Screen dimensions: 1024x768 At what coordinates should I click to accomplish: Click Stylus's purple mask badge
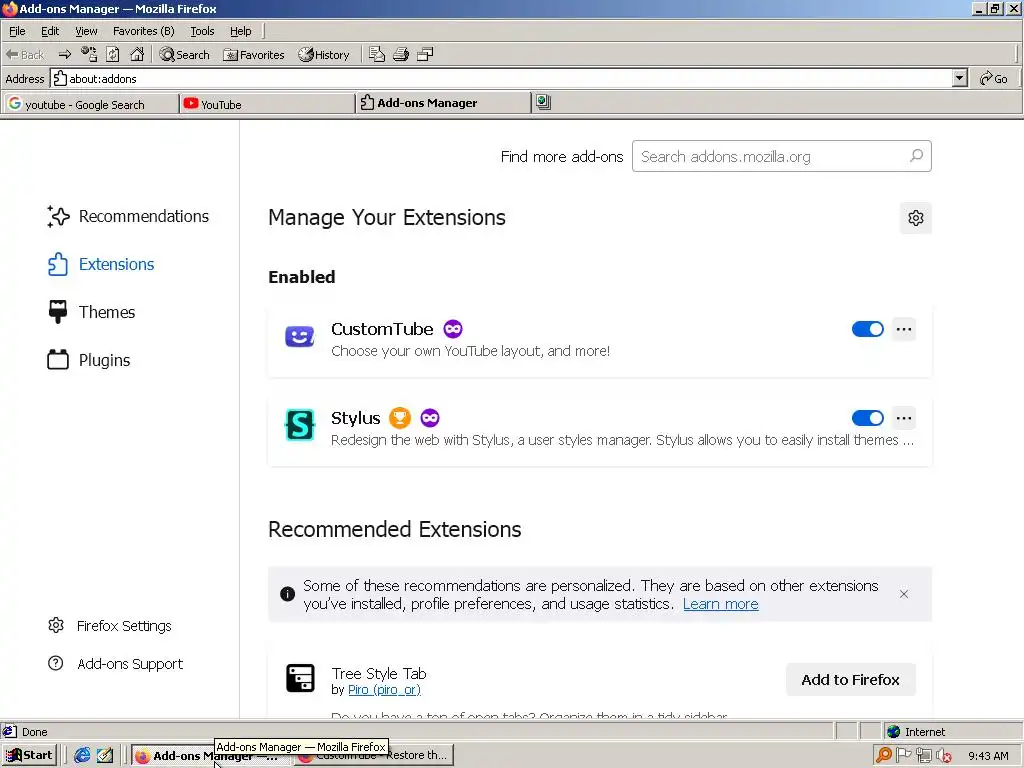point(430,417)
